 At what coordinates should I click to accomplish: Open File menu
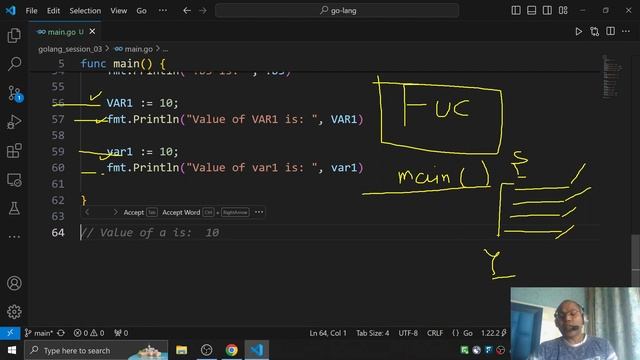pos(31,11)
